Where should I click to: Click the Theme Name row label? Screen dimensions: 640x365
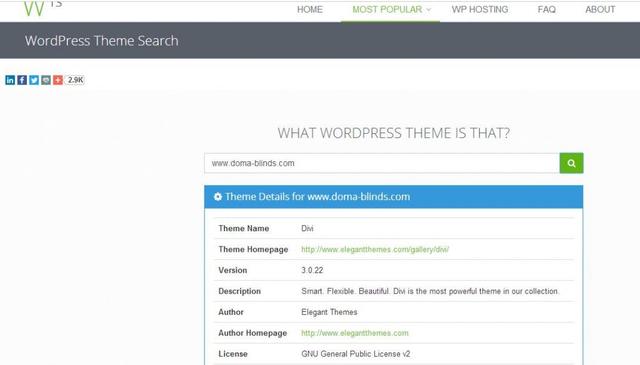pos(244,229)
